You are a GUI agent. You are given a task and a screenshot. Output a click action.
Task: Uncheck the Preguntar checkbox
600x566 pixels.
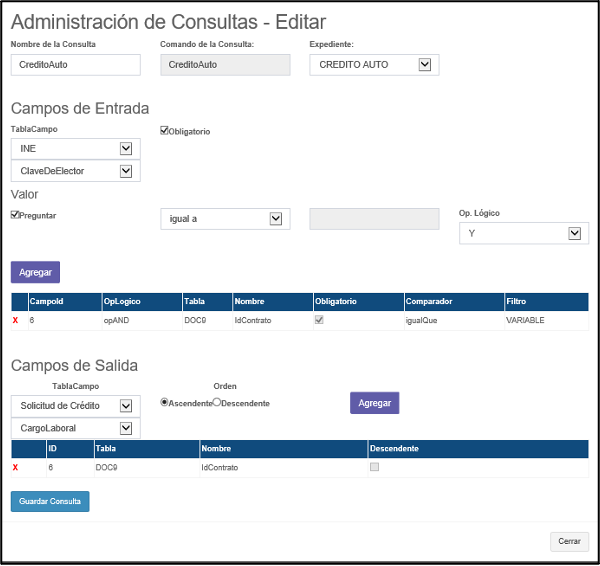pyautogui.click(x=15, y=214)
